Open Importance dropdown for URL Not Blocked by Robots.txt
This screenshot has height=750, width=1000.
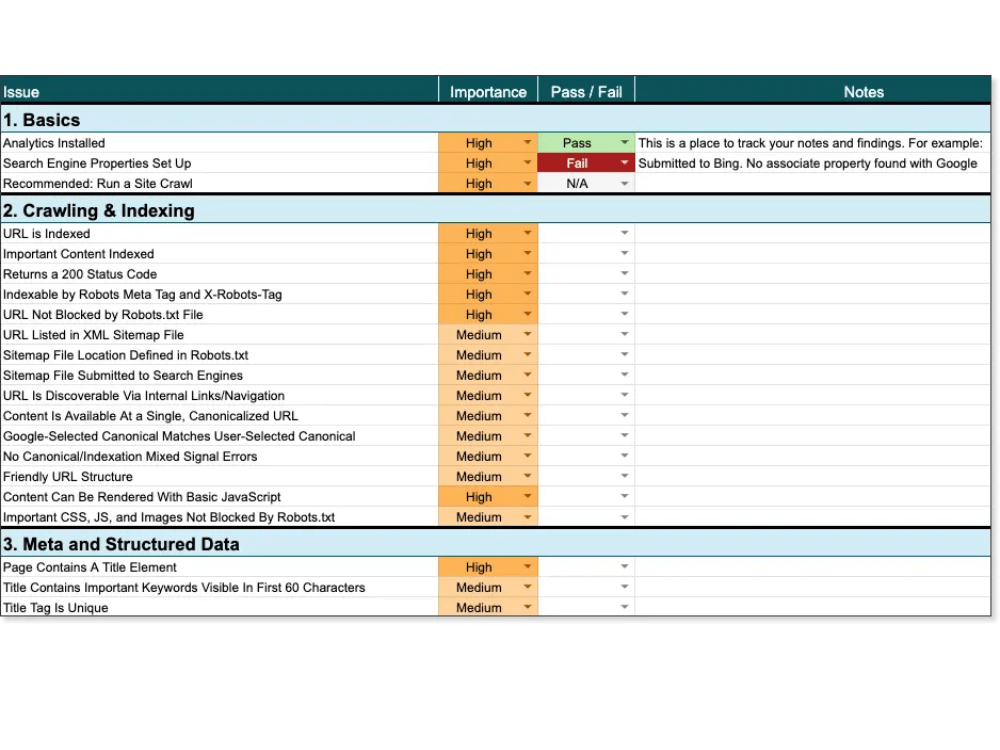[x=527, y=314]
